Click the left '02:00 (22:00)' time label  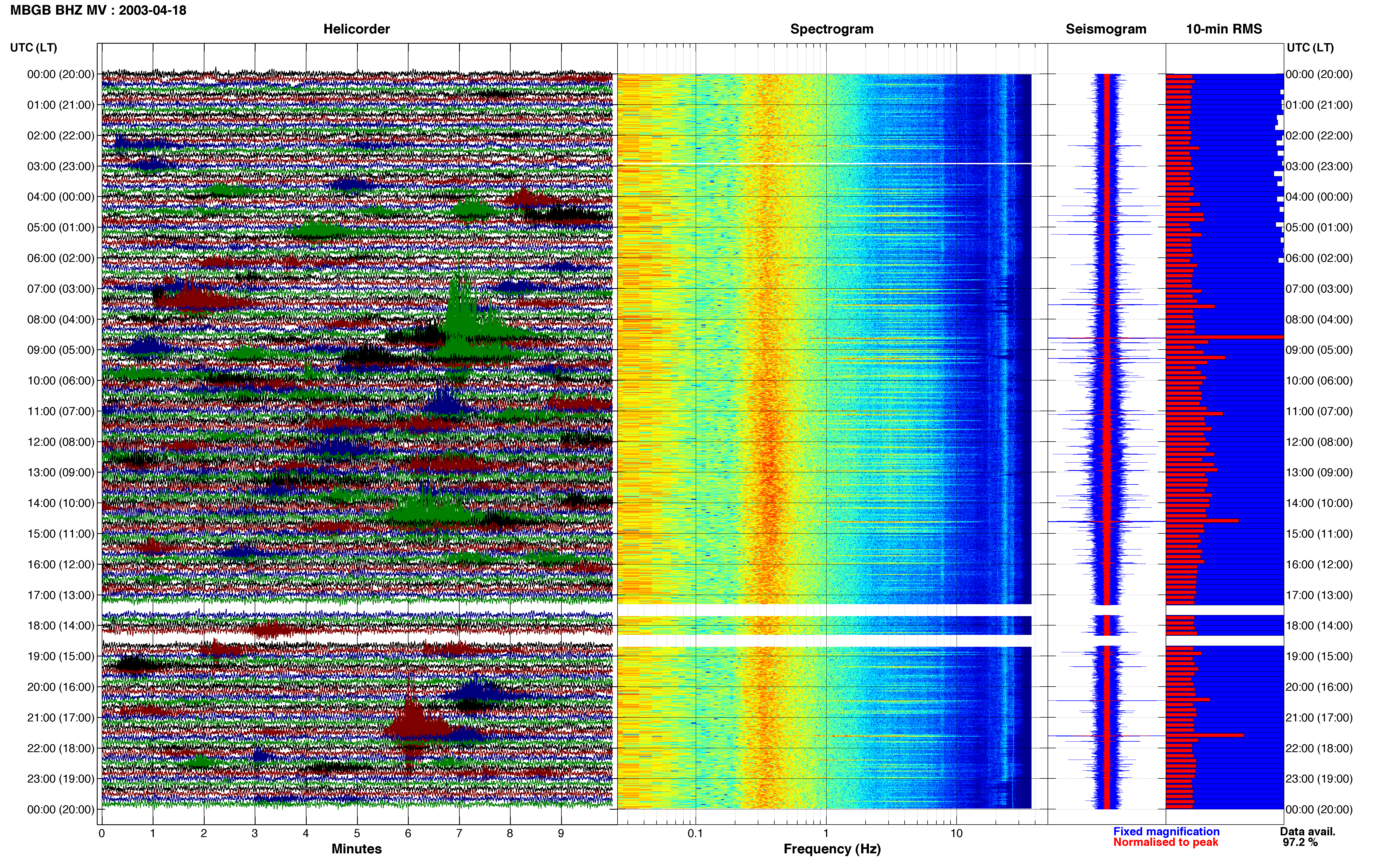tap(60, 135)
